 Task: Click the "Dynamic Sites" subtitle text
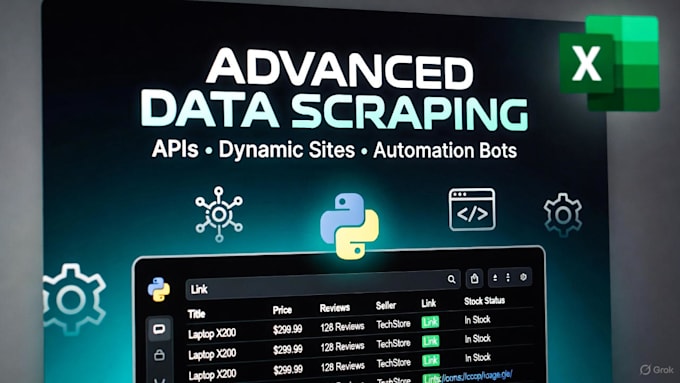[287, 150]
